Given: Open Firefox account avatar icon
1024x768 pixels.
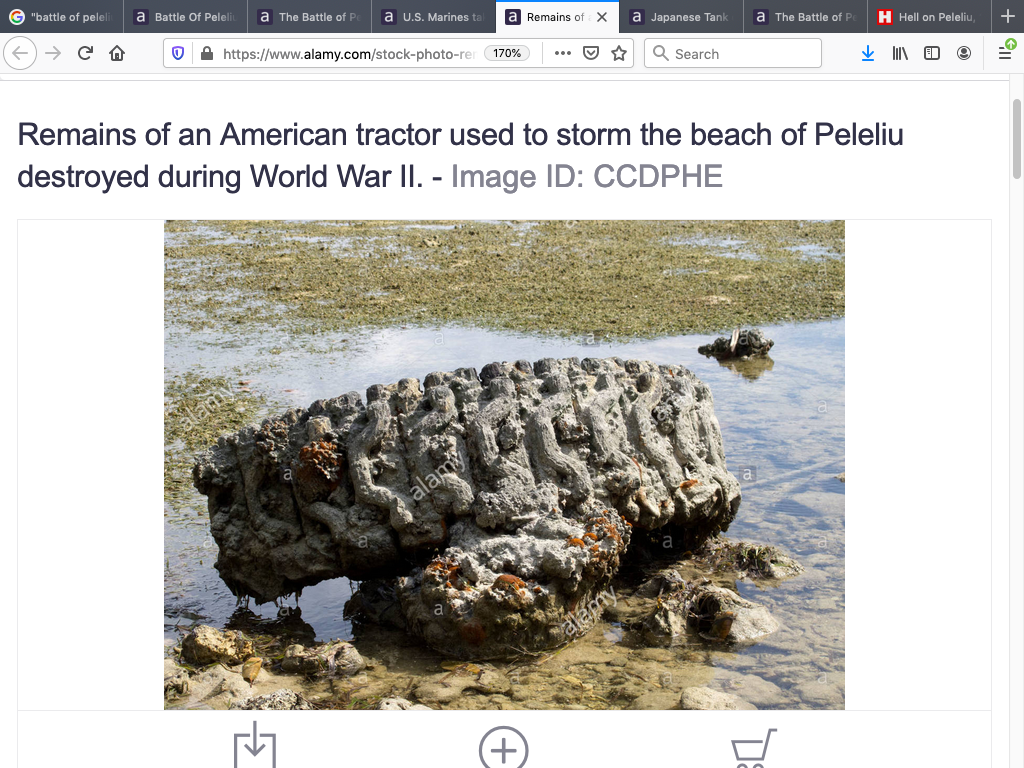Looking at the screenshot, I should tap(964, 54).
